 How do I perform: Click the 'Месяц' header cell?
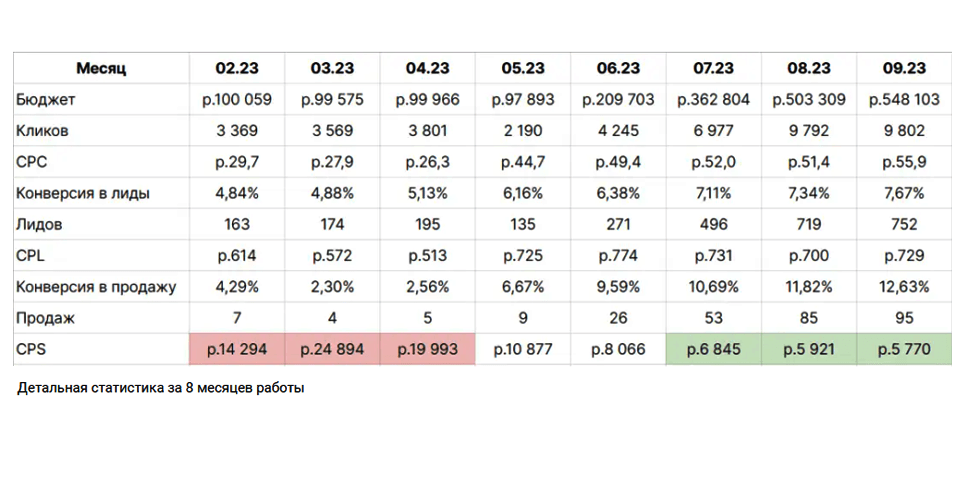(x=101, y=68)
